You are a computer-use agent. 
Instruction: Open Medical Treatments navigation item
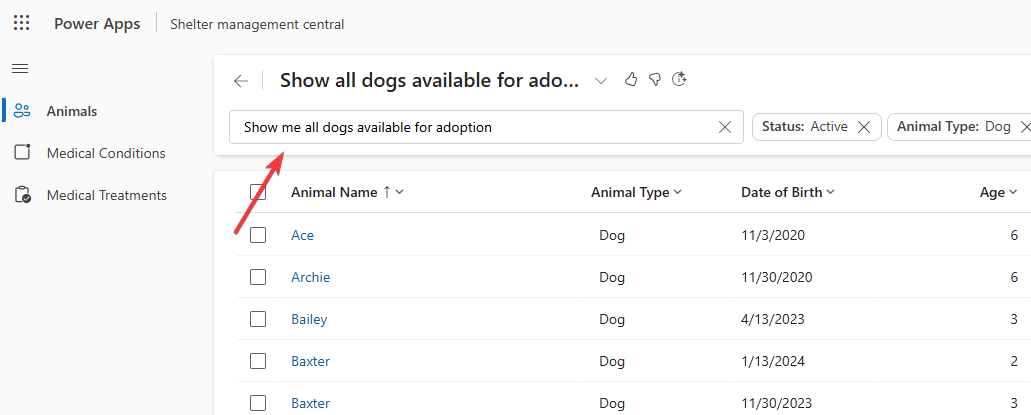(106, 195)
